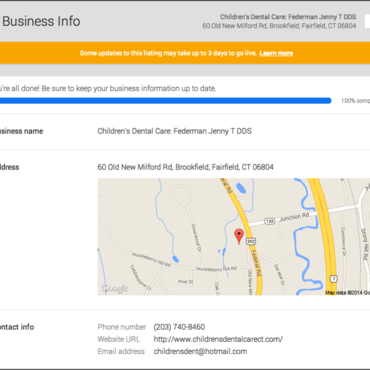Select the phone number (203) 740-8460
The height and width of the screenshot is (370, 370).
pyautogui.click(x=179, y=327)
